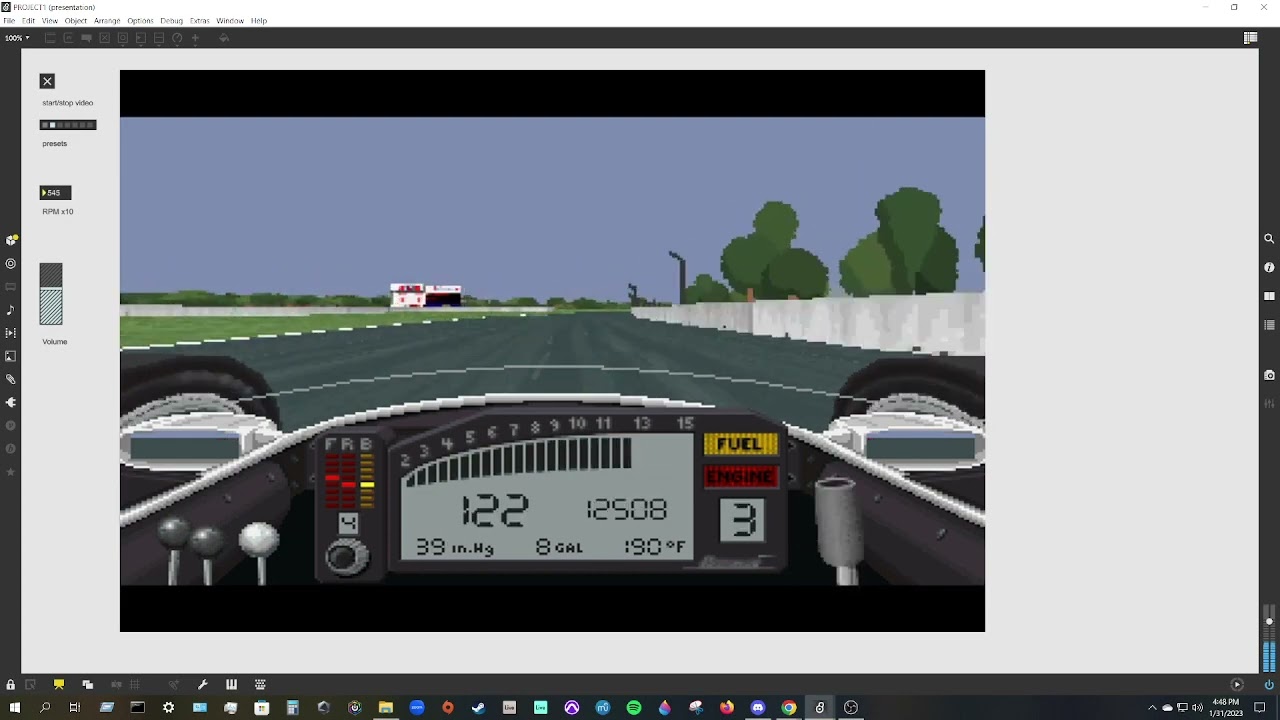The width and height of the screenshot is (1280, 720).
Task: Open the Debug menu
Action: [x=172, y=21]
